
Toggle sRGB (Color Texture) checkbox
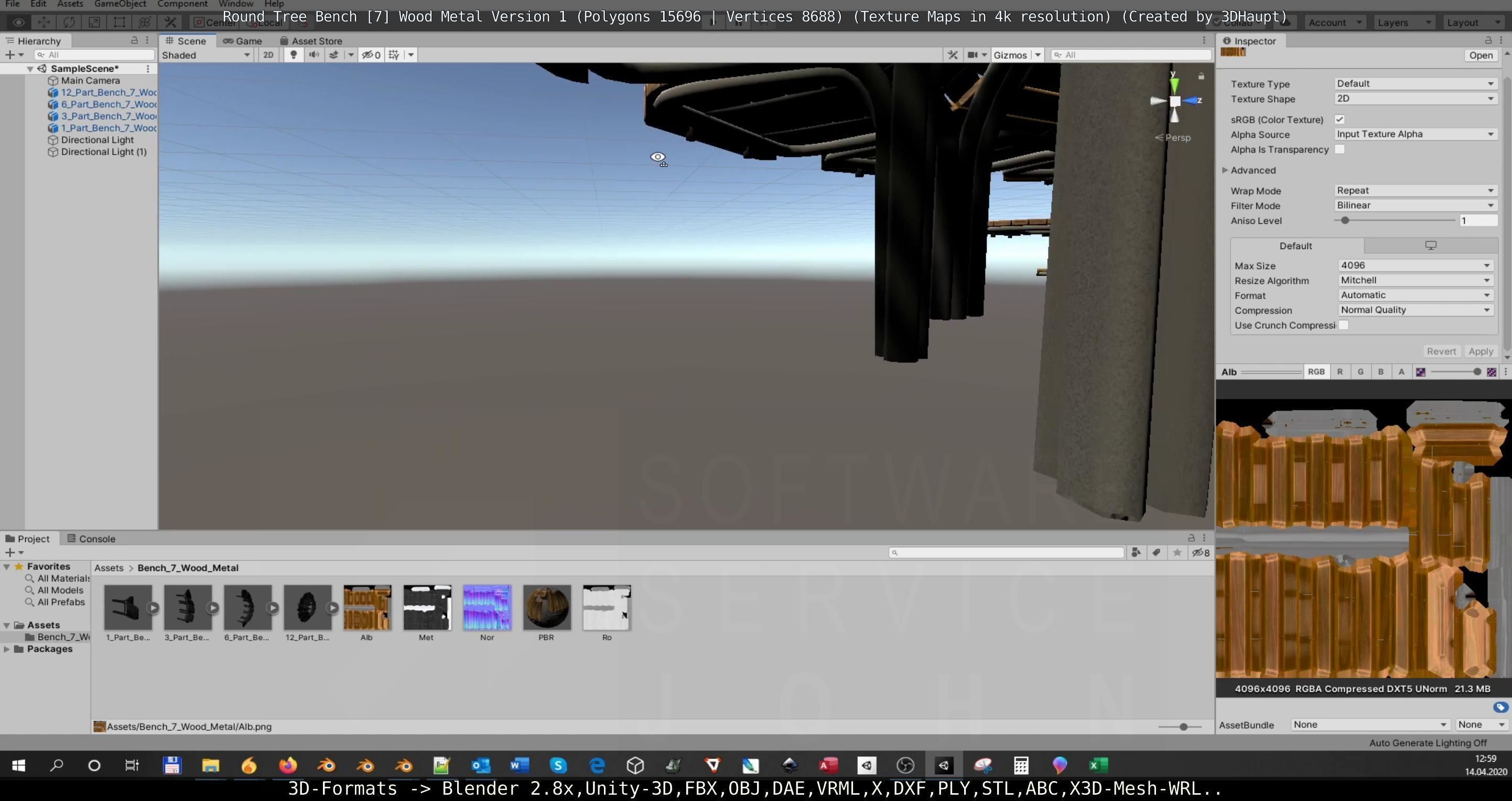pyautogui.click(x=1340, y=119)
